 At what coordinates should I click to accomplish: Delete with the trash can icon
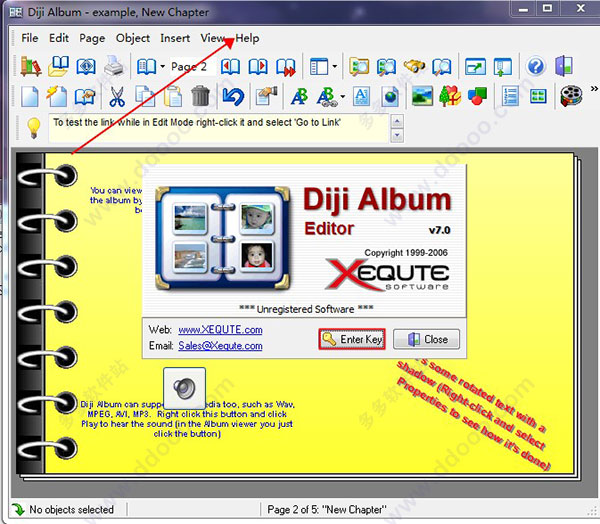(200, 96)
